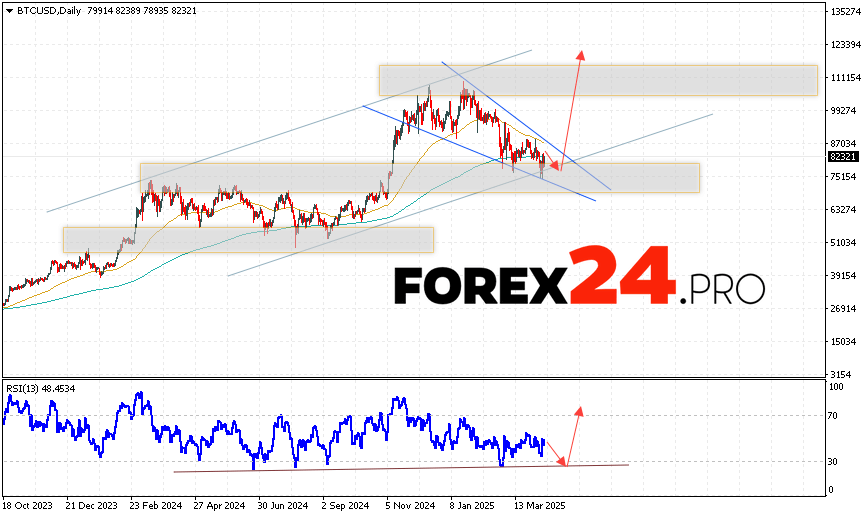866x517 pixels.
Task: Click the RSI red upward arrow head
Action: (579, 410)
